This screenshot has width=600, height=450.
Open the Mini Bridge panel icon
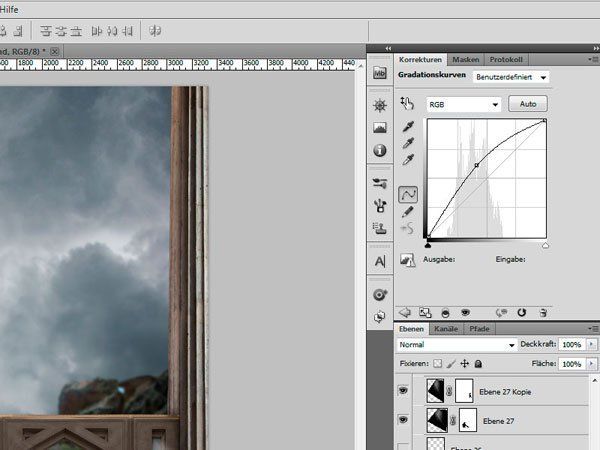(x=380, y=73)
